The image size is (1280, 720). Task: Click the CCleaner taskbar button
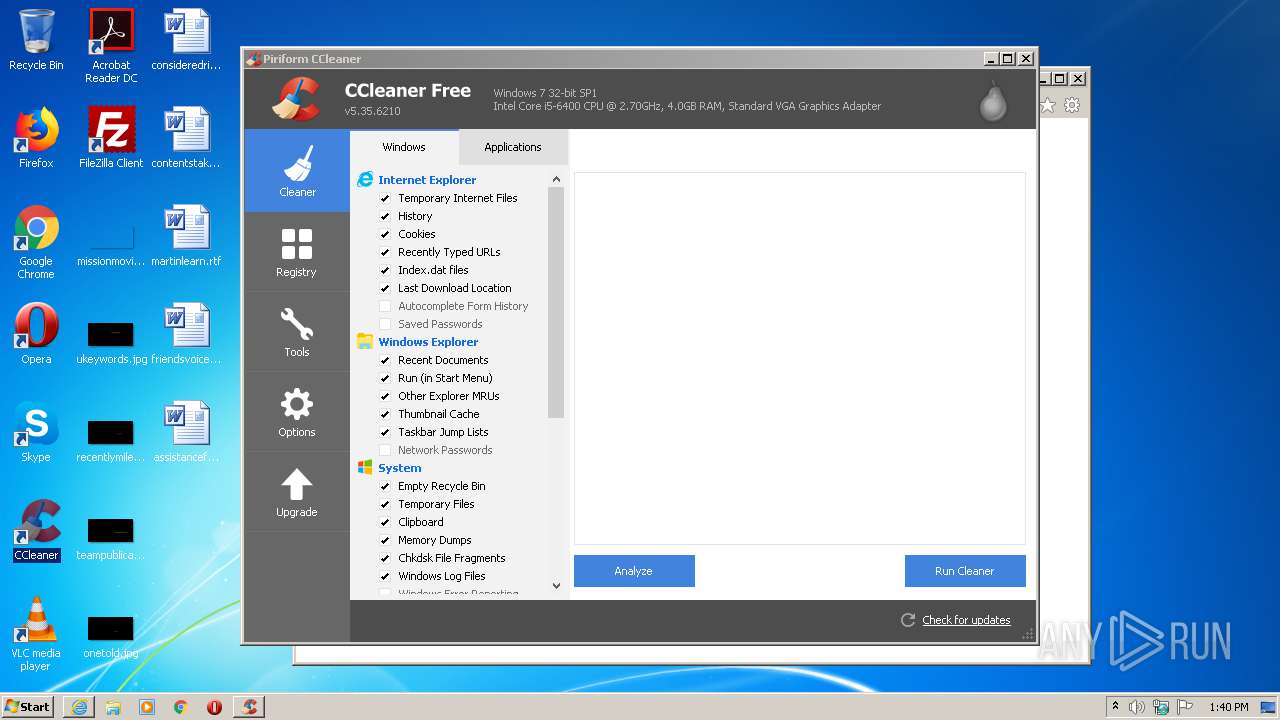point(249,707)
